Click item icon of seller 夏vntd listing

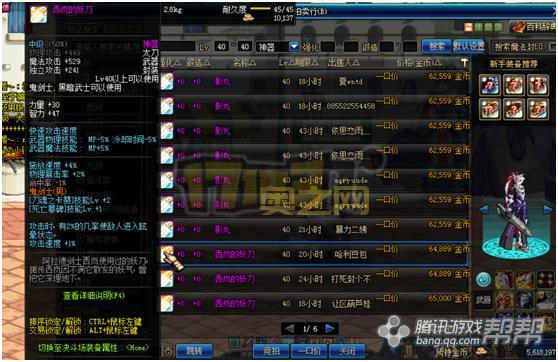[167, 82]
